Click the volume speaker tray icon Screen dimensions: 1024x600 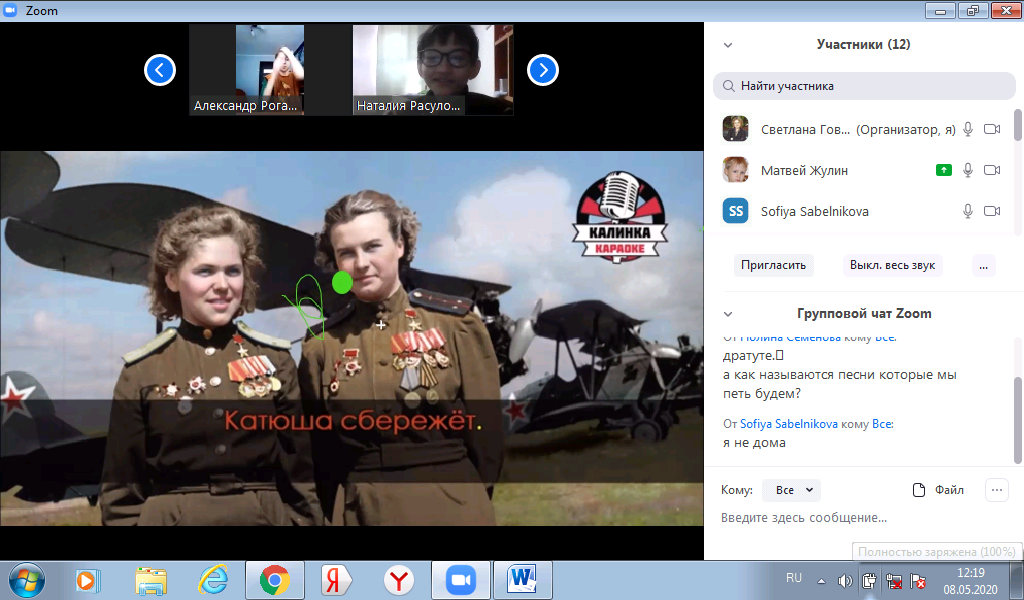click(845, 580)
